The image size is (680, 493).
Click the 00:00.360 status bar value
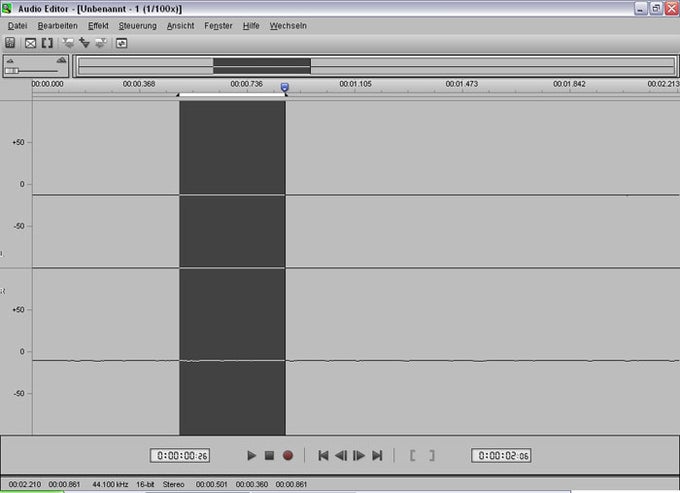pyautogui.click(x=252, y=484)
